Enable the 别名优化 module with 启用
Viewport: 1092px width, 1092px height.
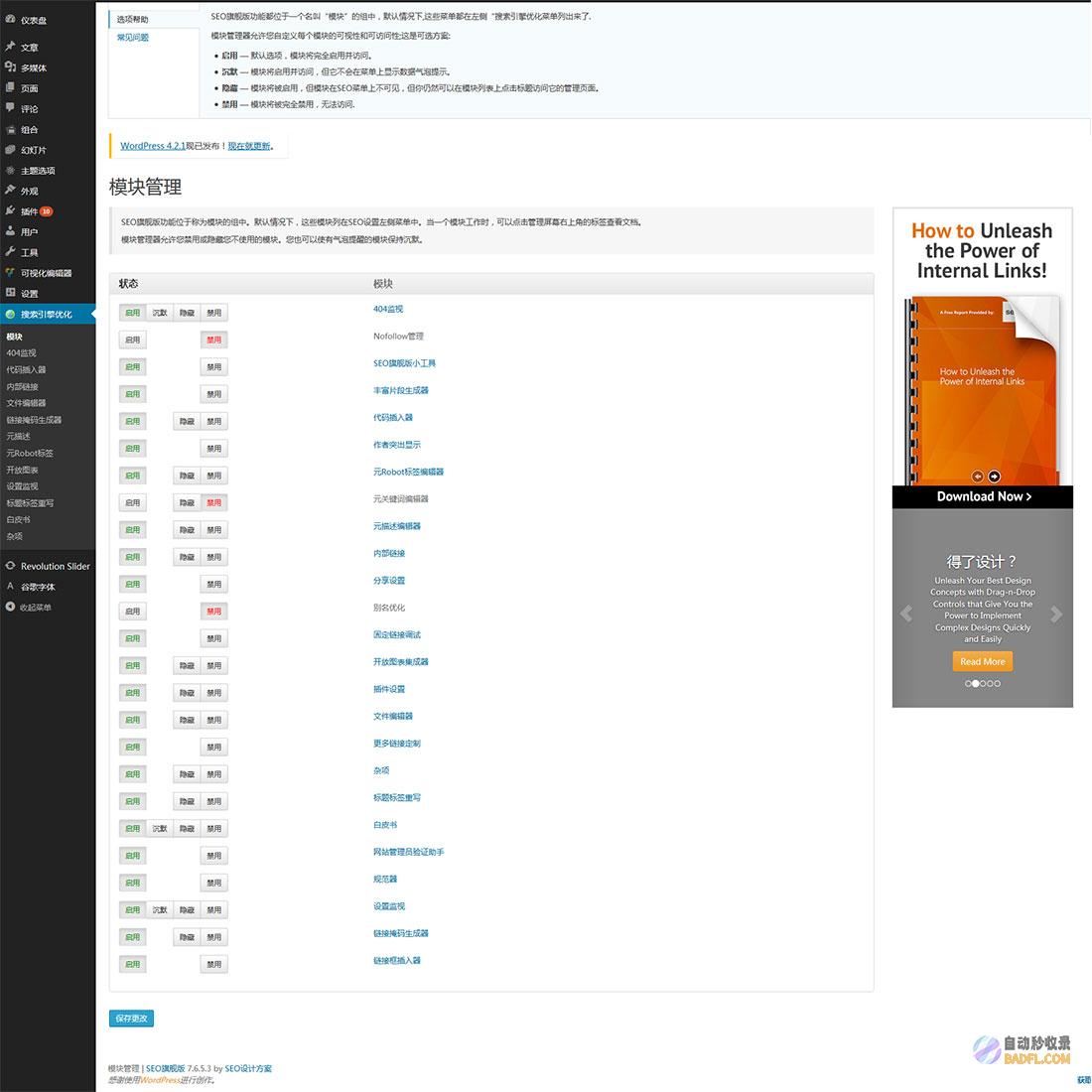[132, 612]
